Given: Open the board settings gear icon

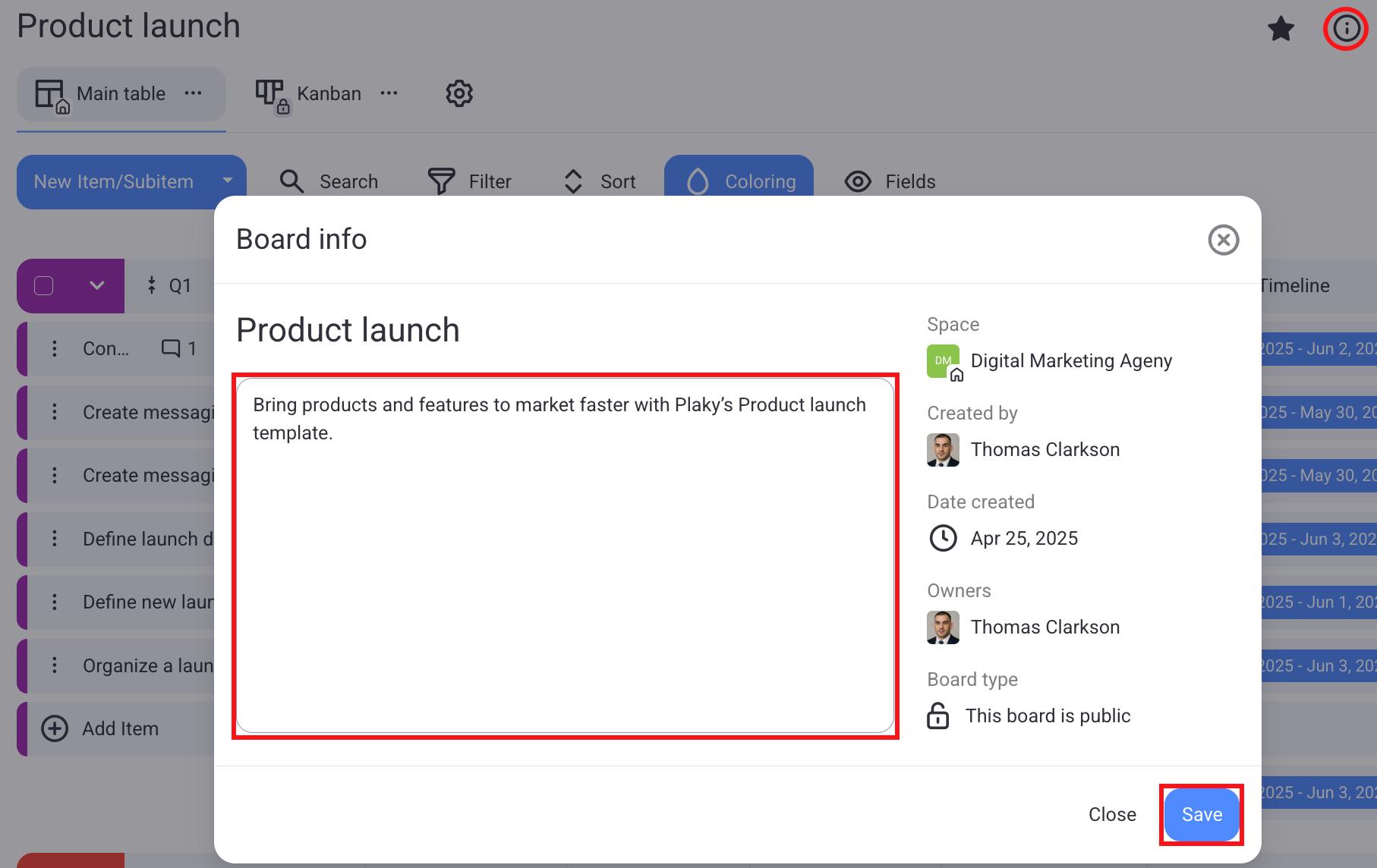Looking at the screenshot, I should point(458,93).
